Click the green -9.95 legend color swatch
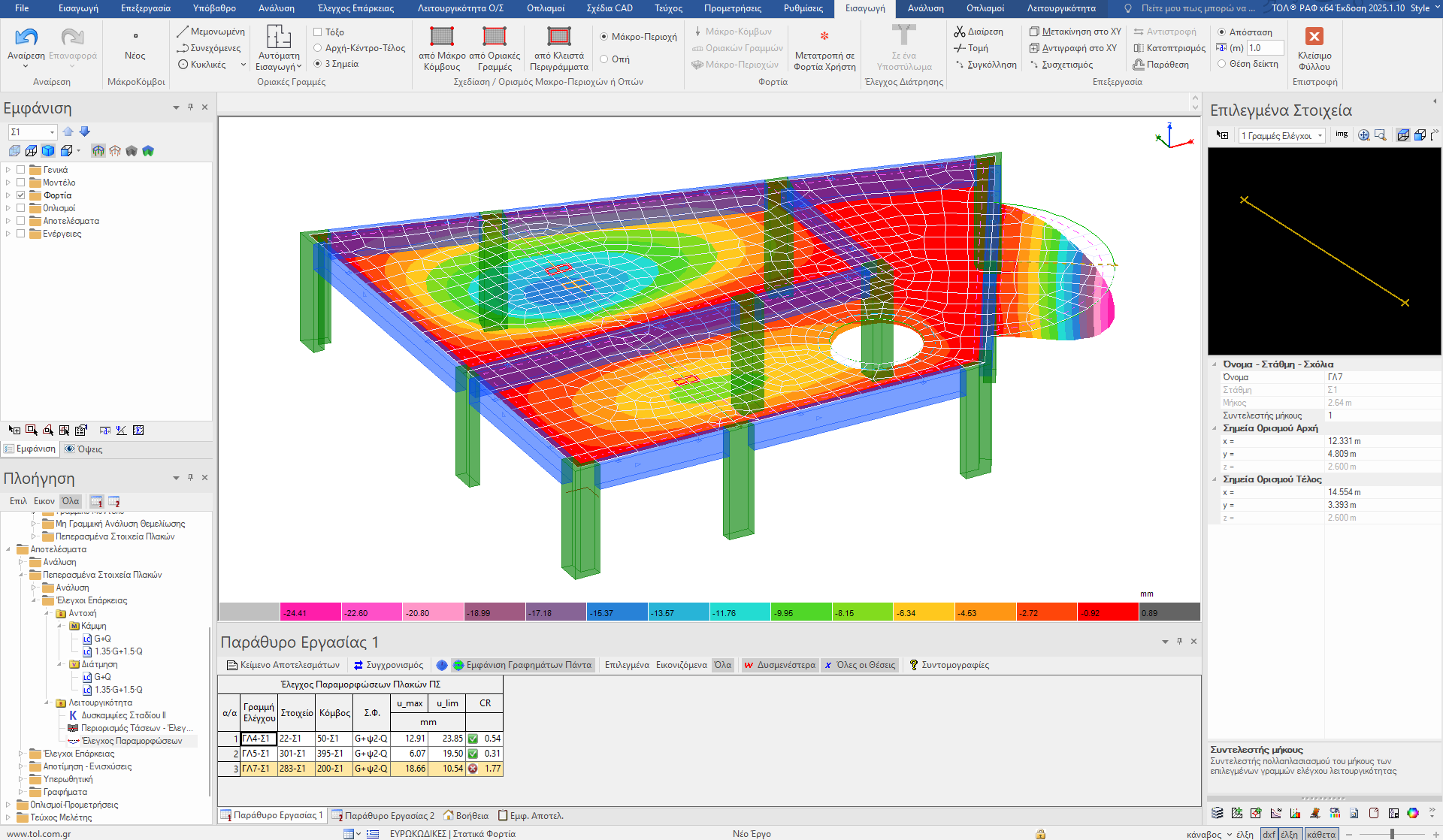The height and width of the screenshot is (840, 1443). click(x=801, y=612)
